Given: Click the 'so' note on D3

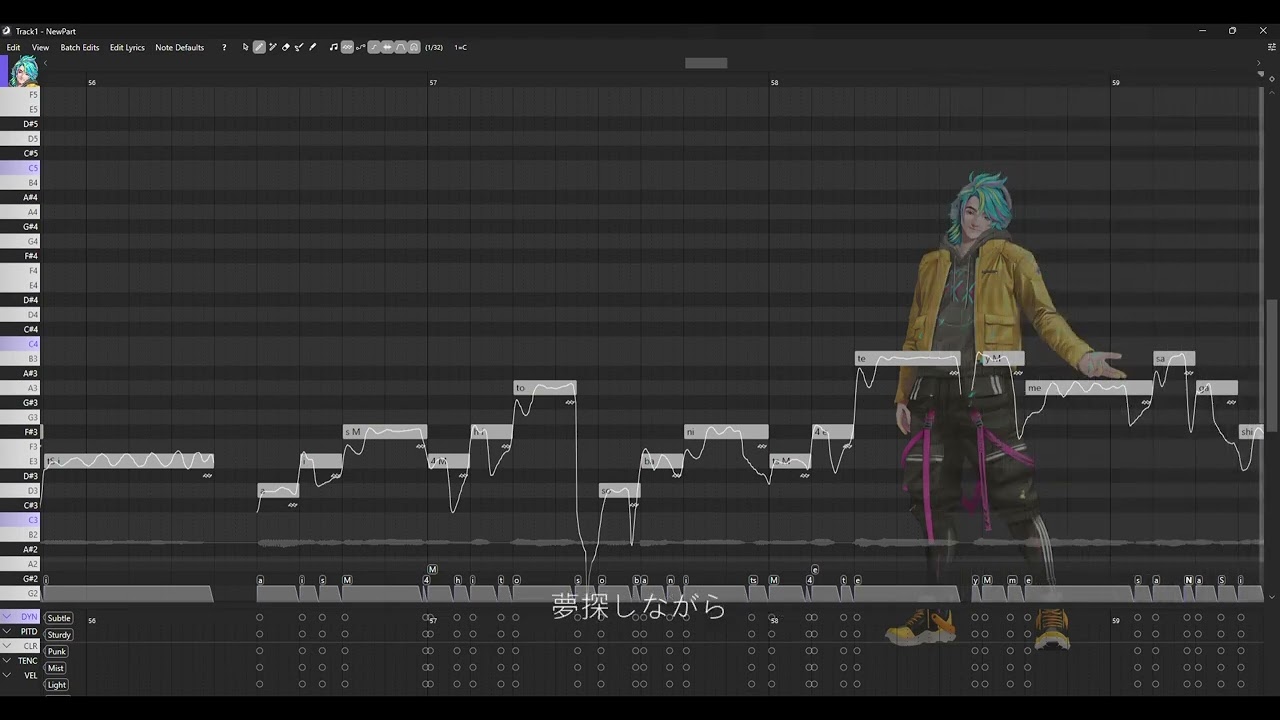Looking at the screenshot, I should coord(619,491).
